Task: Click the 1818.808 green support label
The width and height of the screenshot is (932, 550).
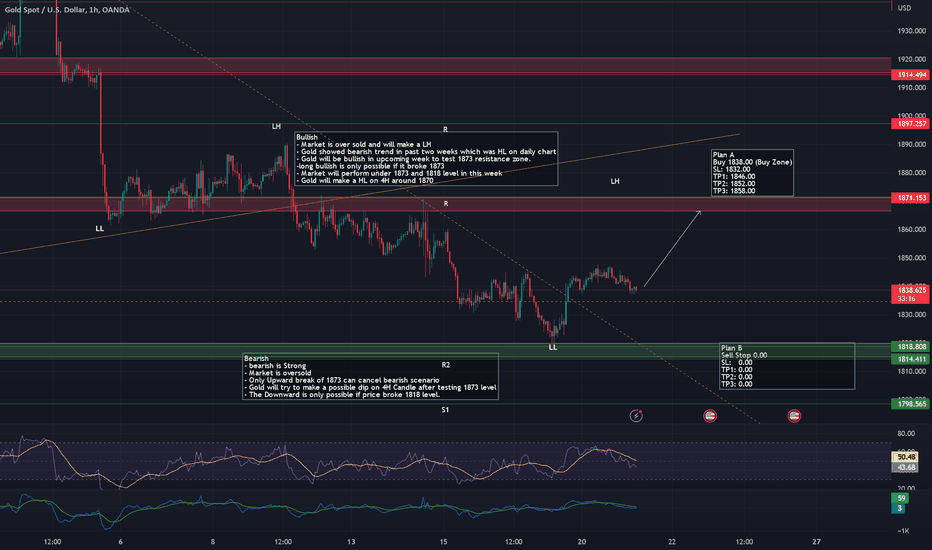Action: 911,346
